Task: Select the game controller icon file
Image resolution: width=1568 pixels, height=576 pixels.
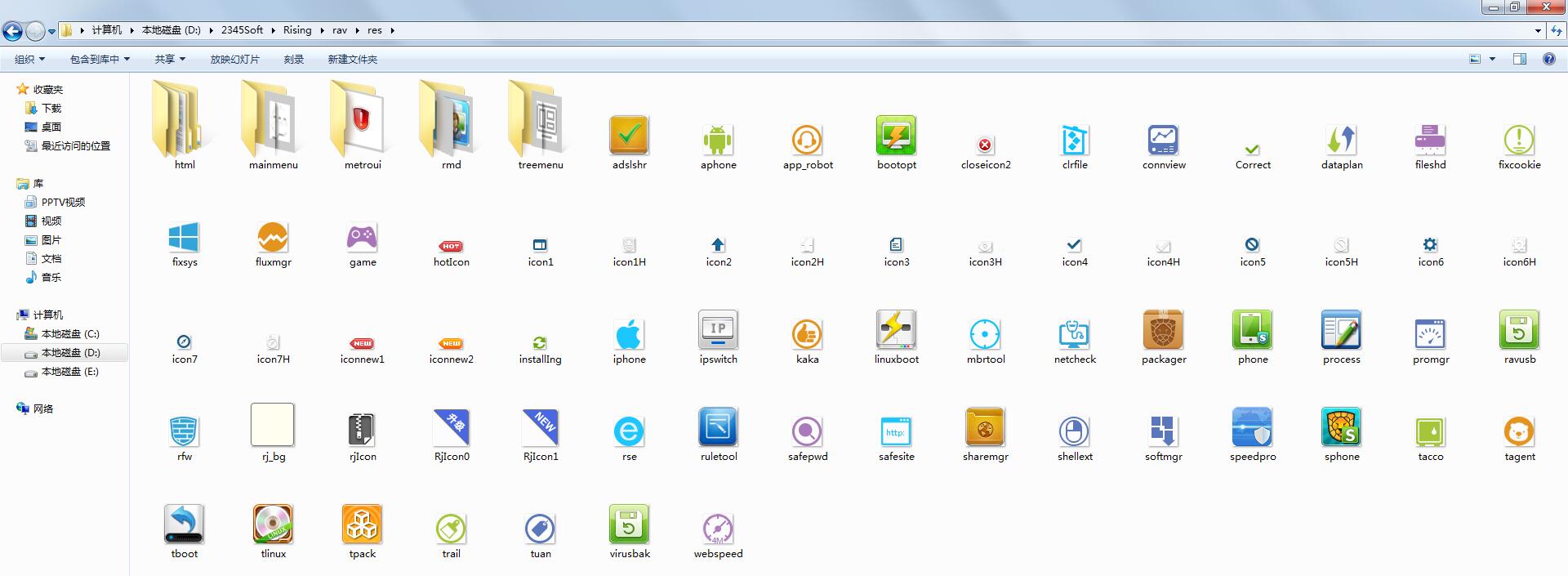Action: pyautogui.click(x=362, y=238)
